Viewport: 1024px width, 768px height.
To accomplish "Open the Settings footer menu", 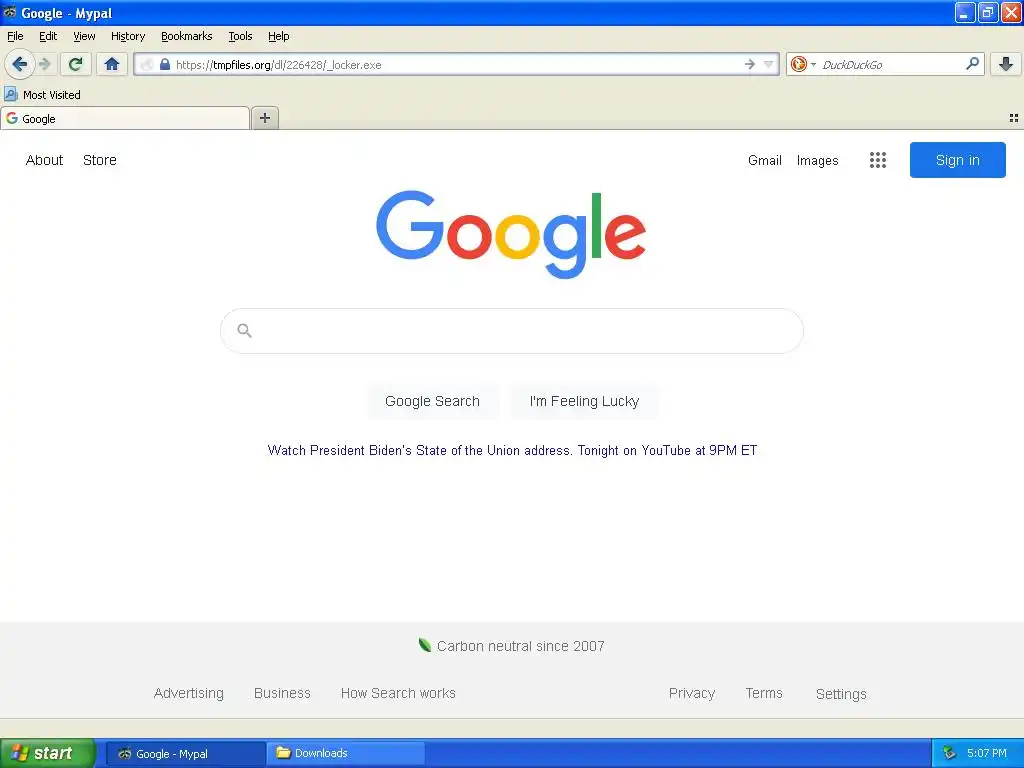I will (841, 694).
